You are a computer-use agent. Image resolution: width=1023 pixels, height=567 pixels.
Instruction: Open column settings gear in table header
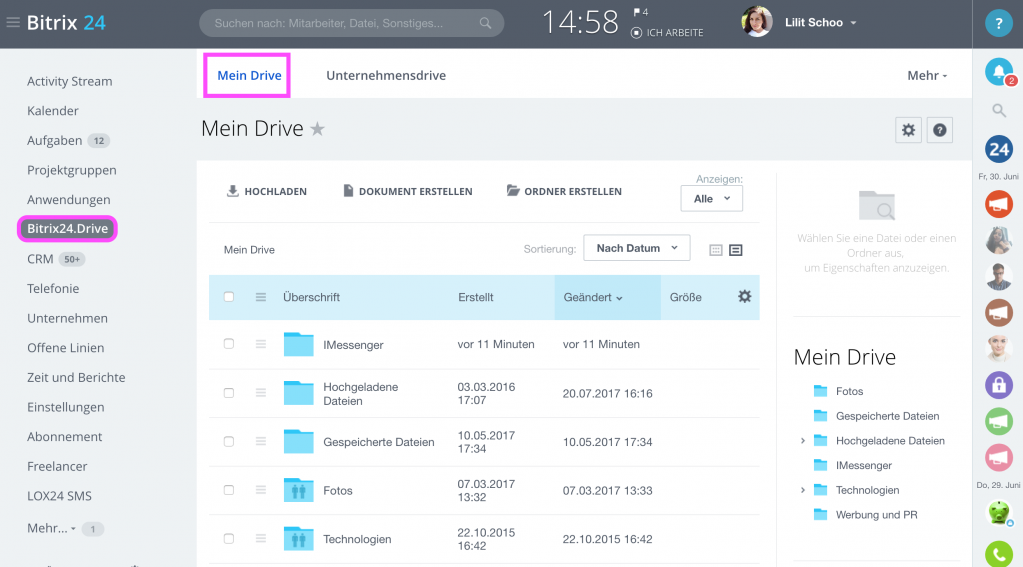click(x=744, y=297)
